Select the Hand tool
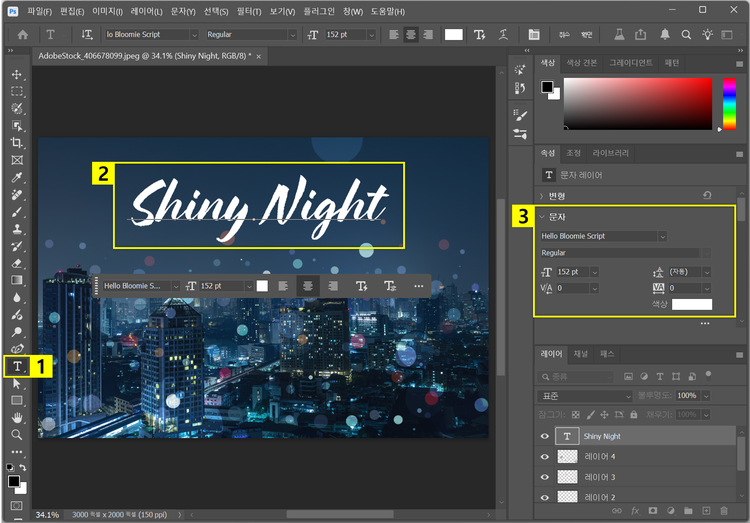Screen dimensions: 750x523 (17, 418)
